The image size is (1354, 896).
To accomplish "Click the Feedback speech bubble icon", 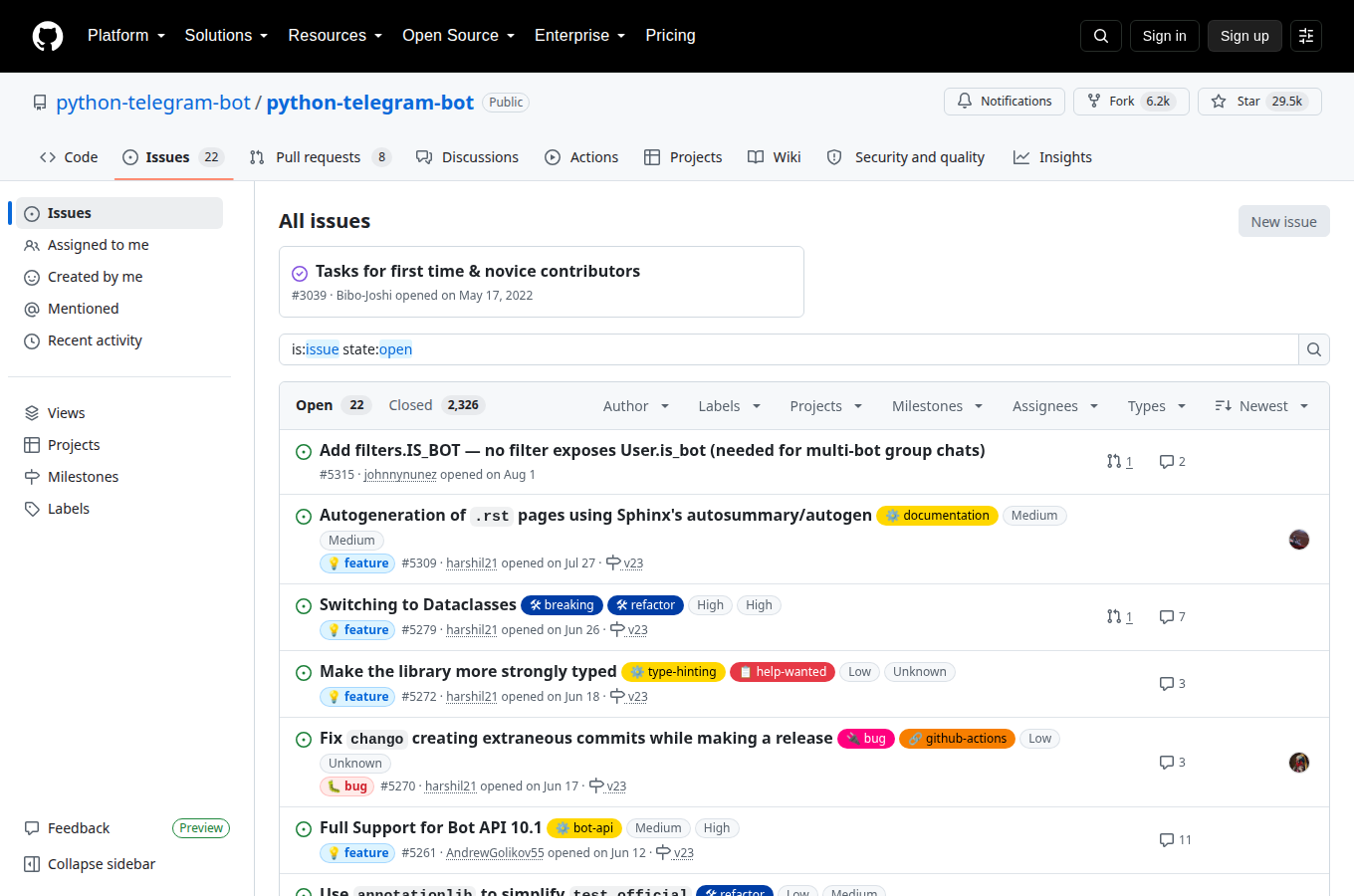I will (x=32, y=828).
